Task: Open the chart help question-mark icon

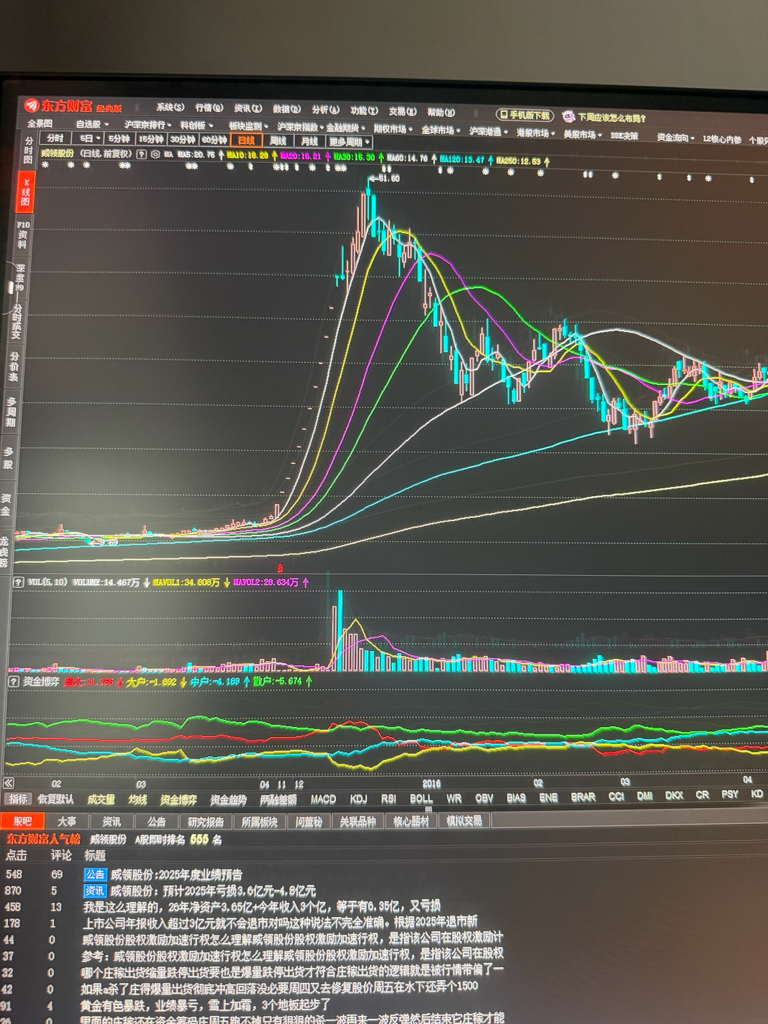Action: tap(142, 154)
